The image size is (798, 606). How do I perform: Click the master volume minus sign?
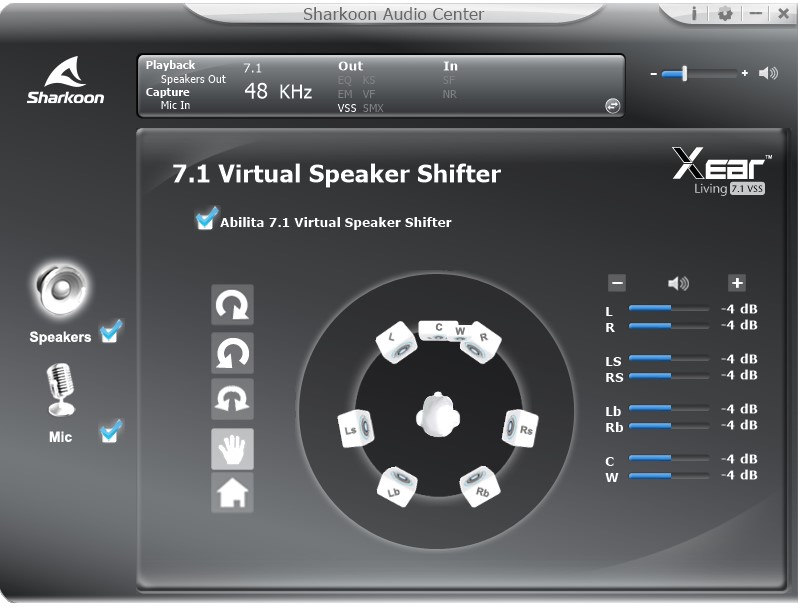[x=653, y=74]
